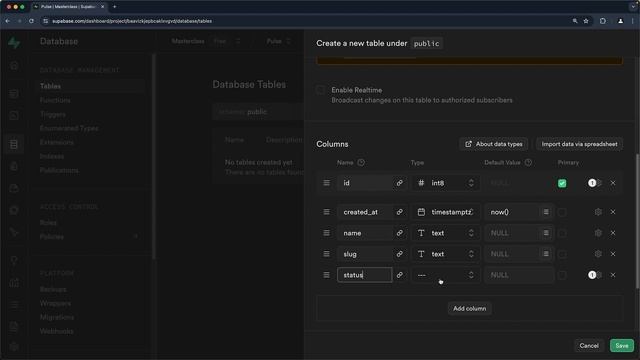The width and height of the screenshot is (640, 360).
Task: Click the slug column name field
Action: pos(364,254)
